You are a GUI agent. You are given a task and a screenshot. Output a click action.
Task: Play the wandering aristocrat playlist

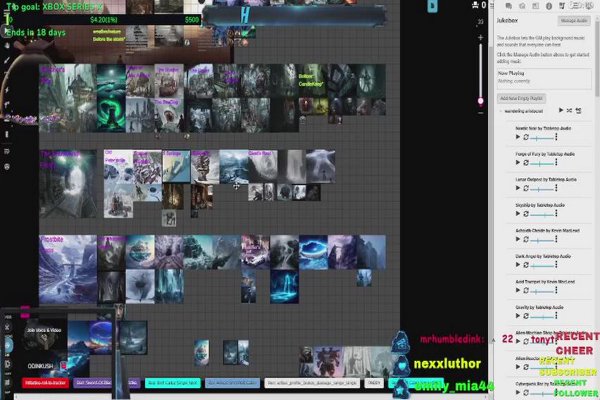click(x=561, y=111)
